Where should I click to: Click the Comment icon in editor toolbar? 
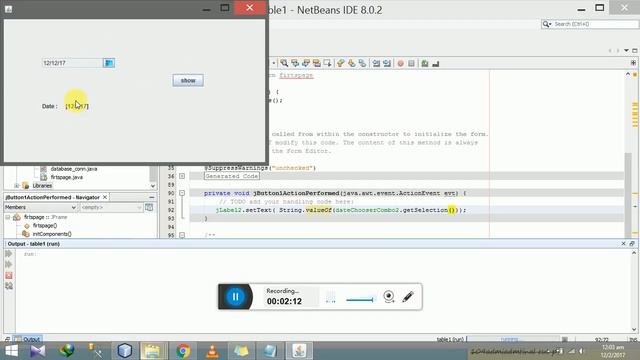pos(425,63)
